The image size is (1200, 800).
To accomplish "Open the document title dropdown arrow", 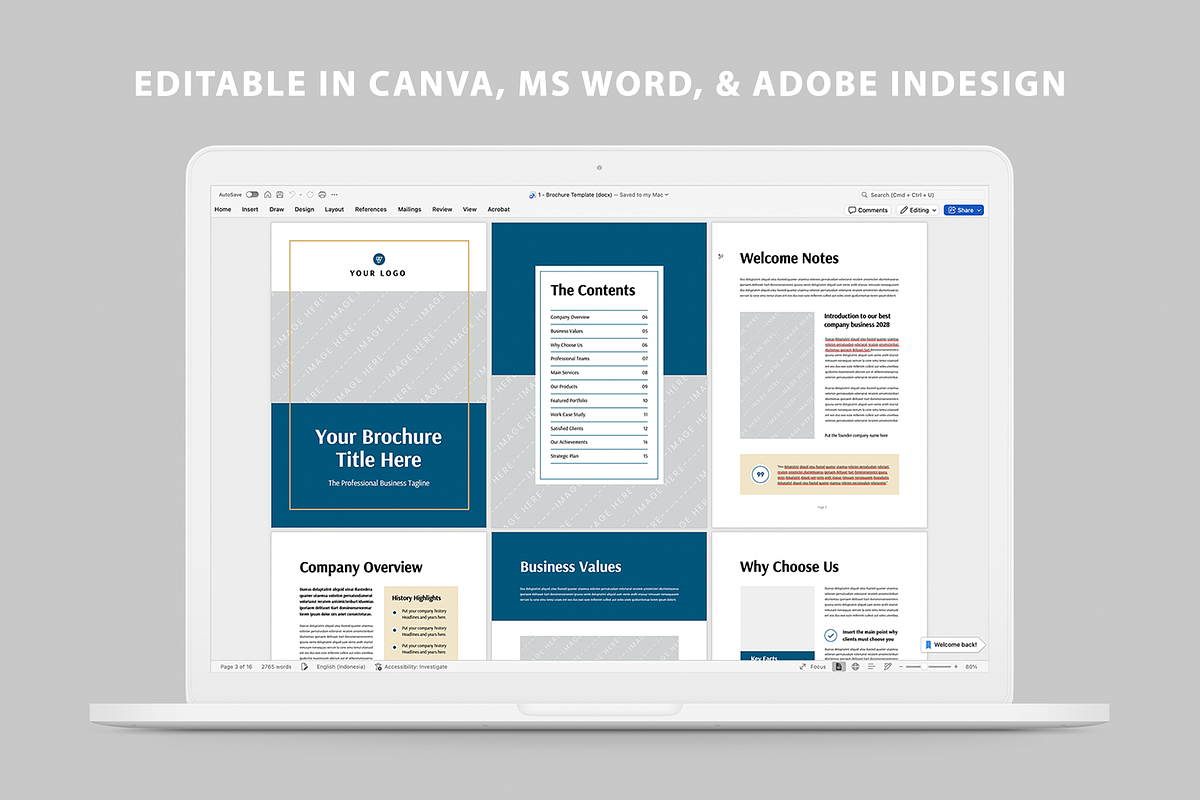I will click(667, 195).
